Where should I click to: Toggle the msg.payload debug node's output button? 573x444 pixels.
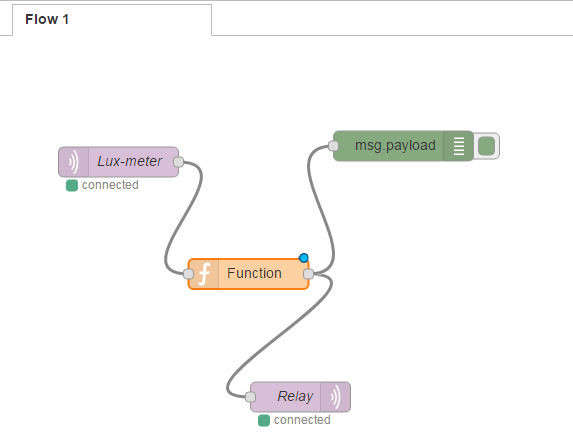coord(486,146)
